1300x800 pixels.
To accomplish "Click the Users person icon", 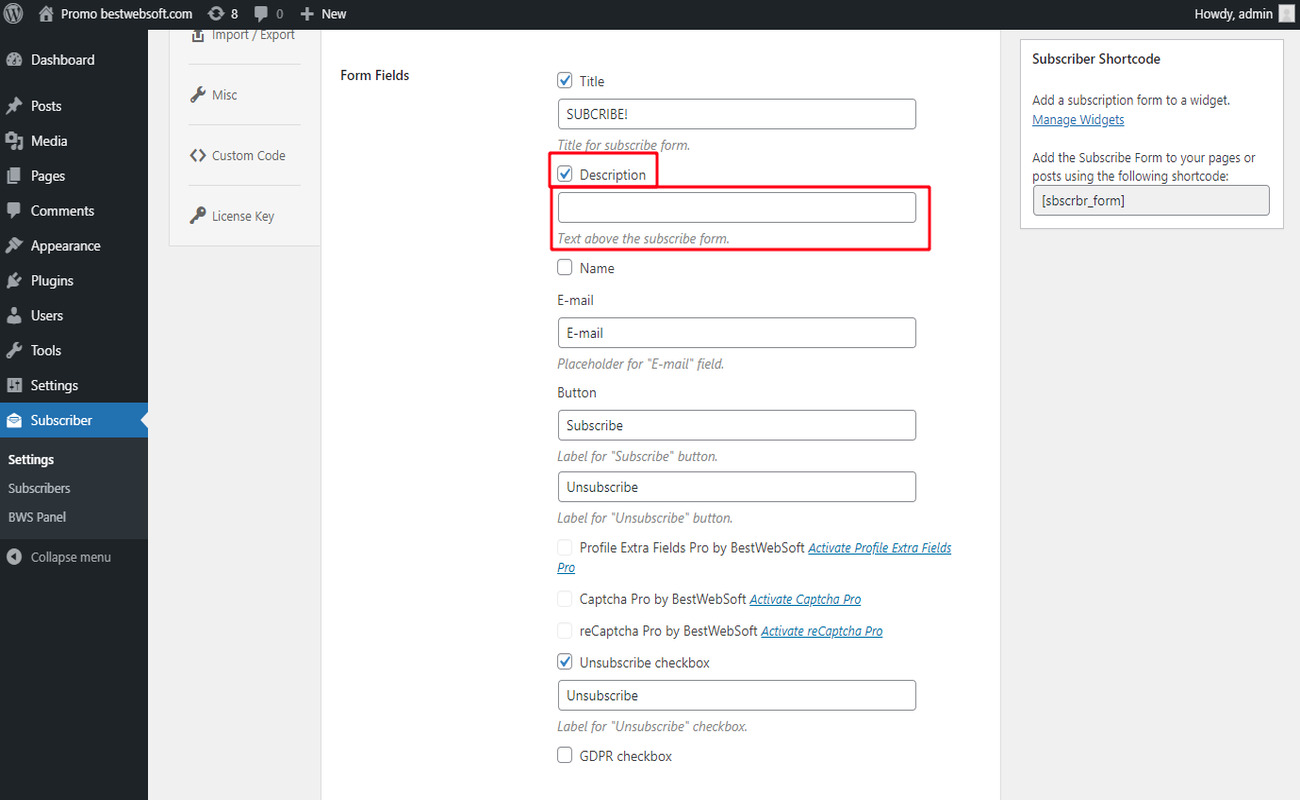I will tap(14, 316).
